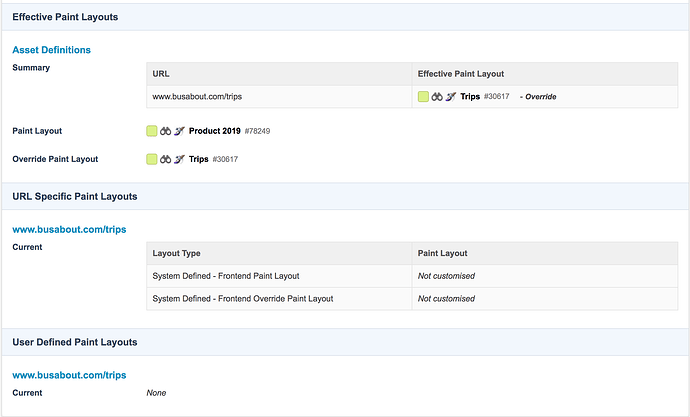Select Trips name in Override Paint Layout row
The image size is (690, 417).
(198, 159)
